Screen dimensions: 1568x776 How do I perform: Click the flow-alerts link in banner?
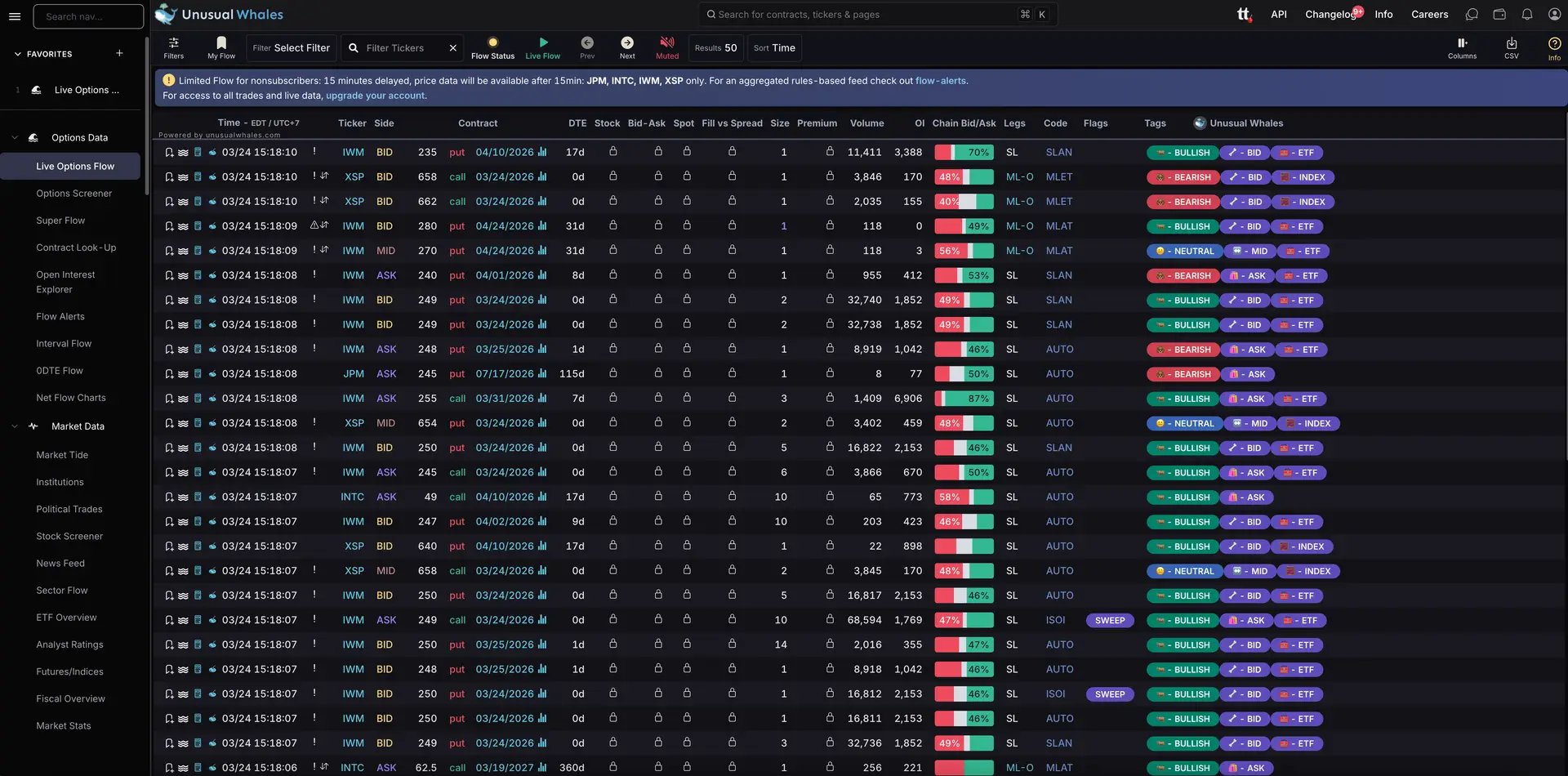[x=940, y=81]
